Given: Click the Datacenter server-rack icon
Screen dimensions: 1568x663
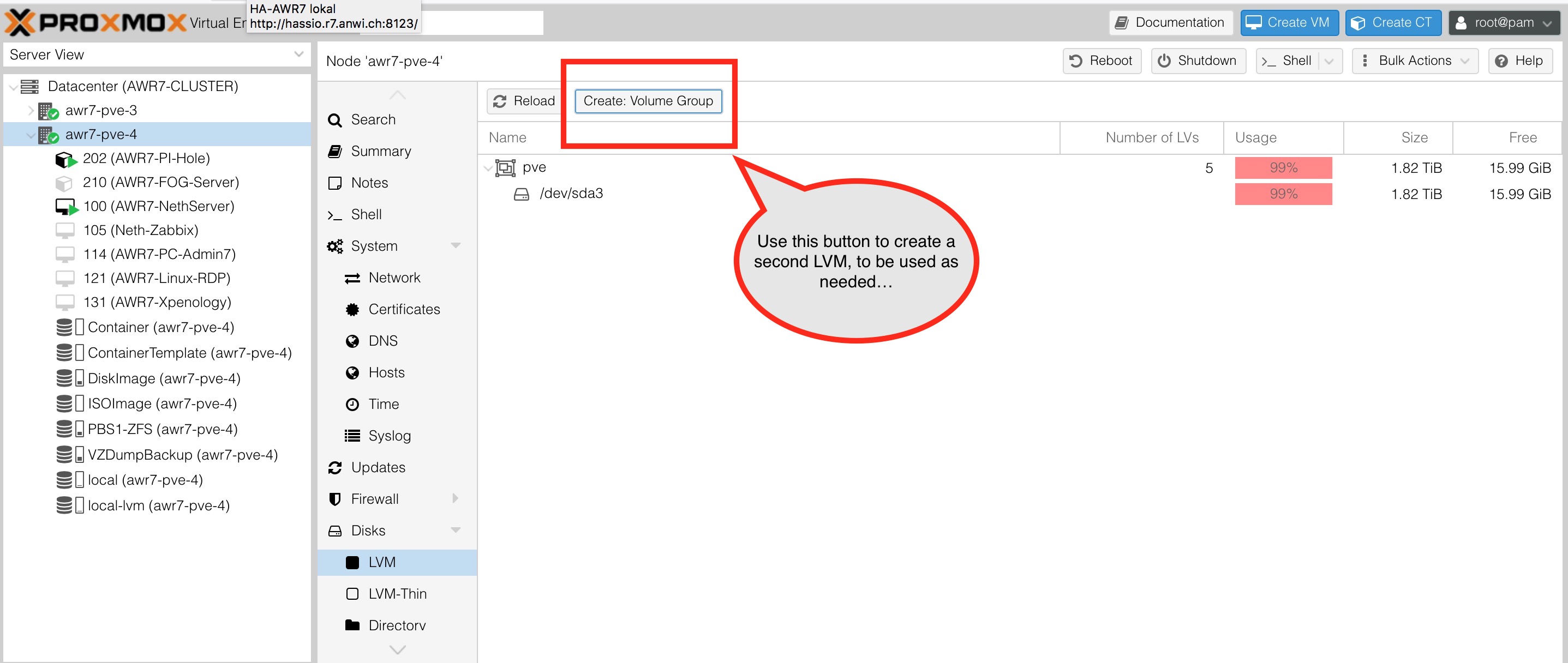Looking at the screenshot, I should click(x=30, y=86).
